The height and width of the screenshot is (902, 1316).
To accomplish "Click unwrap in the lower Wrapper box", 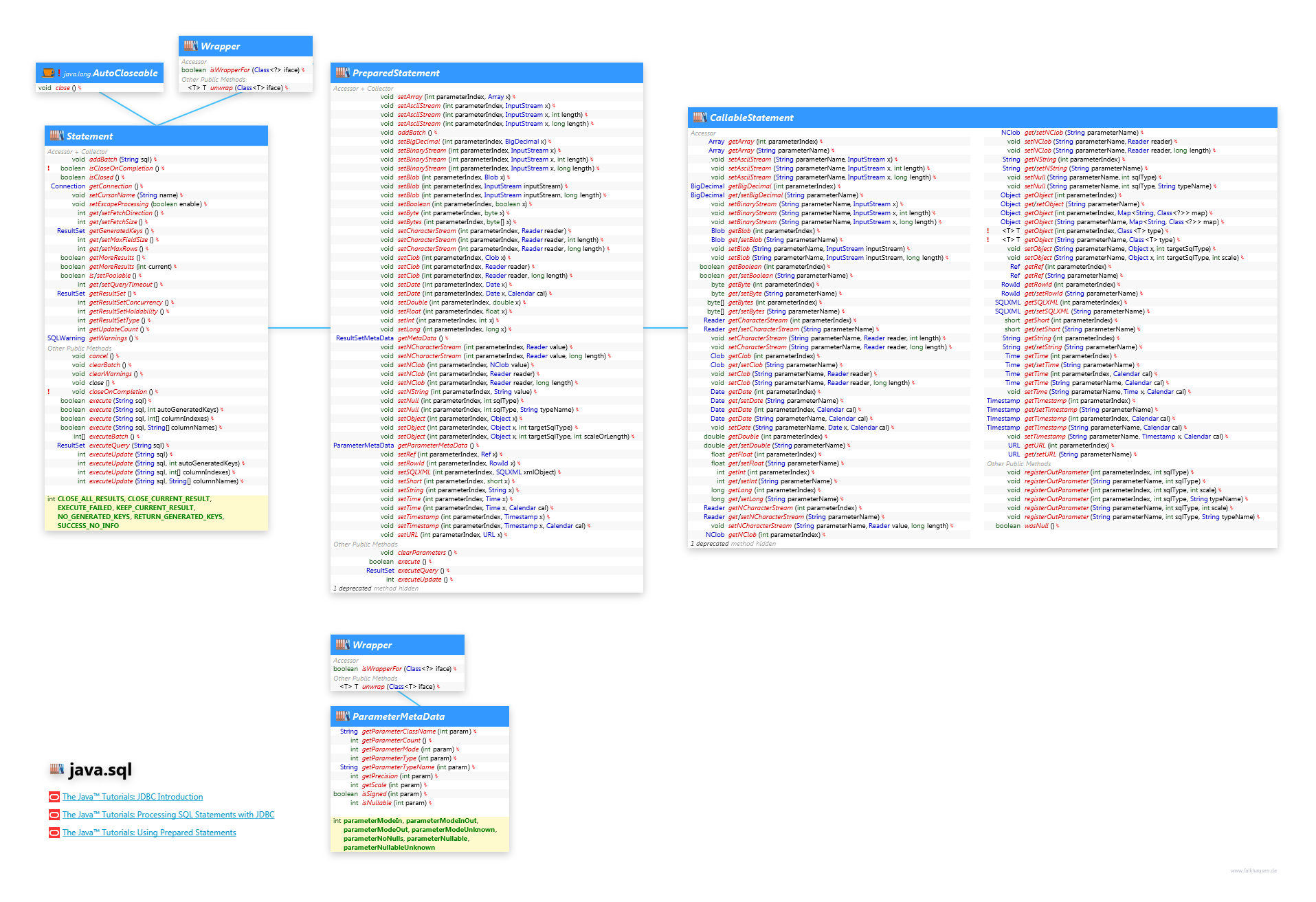I will [x=373, y=687].
